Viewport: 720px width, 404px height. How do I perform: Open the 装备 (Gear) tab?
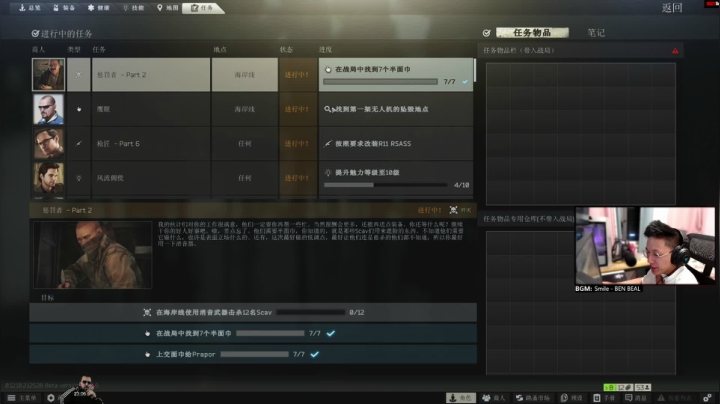[x=64, y=8]
